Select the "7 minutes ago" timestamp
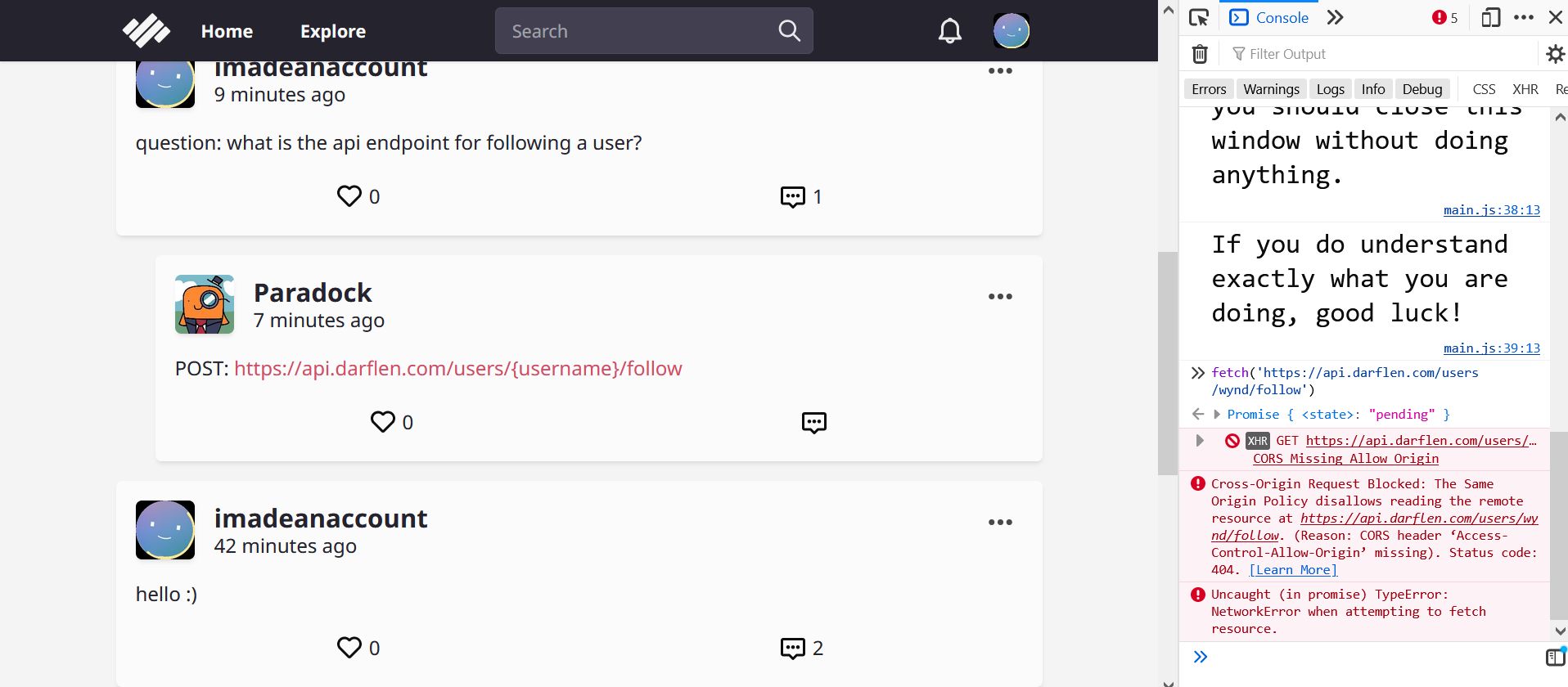1568x687 pixels. point(319,321)
